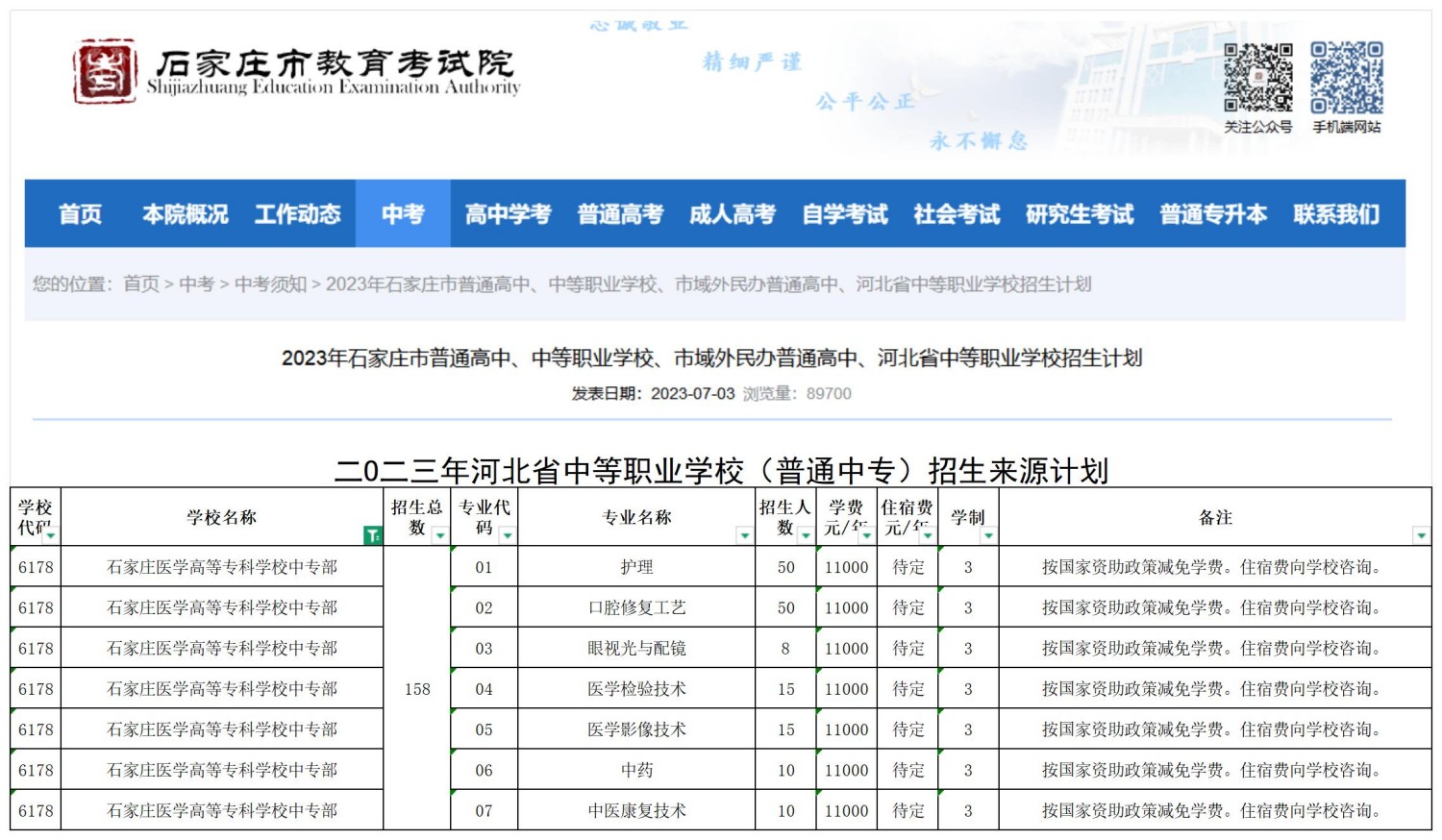Click the Shijiazhuang Education Examination Authority logo
The height and width of the screenshot is (840, 1442).
[x=106, y=72]
